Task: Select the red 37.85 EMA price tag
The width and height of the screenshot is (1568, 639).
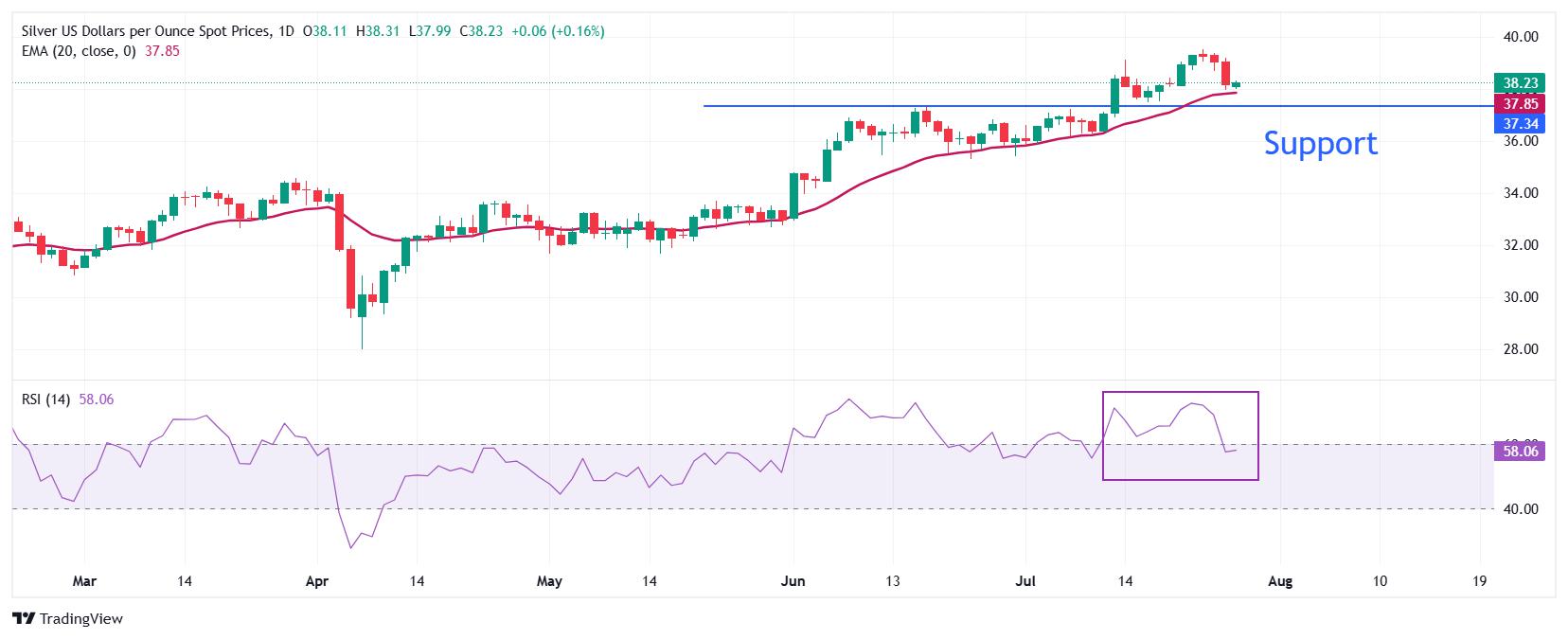Action: [1520, 103]
